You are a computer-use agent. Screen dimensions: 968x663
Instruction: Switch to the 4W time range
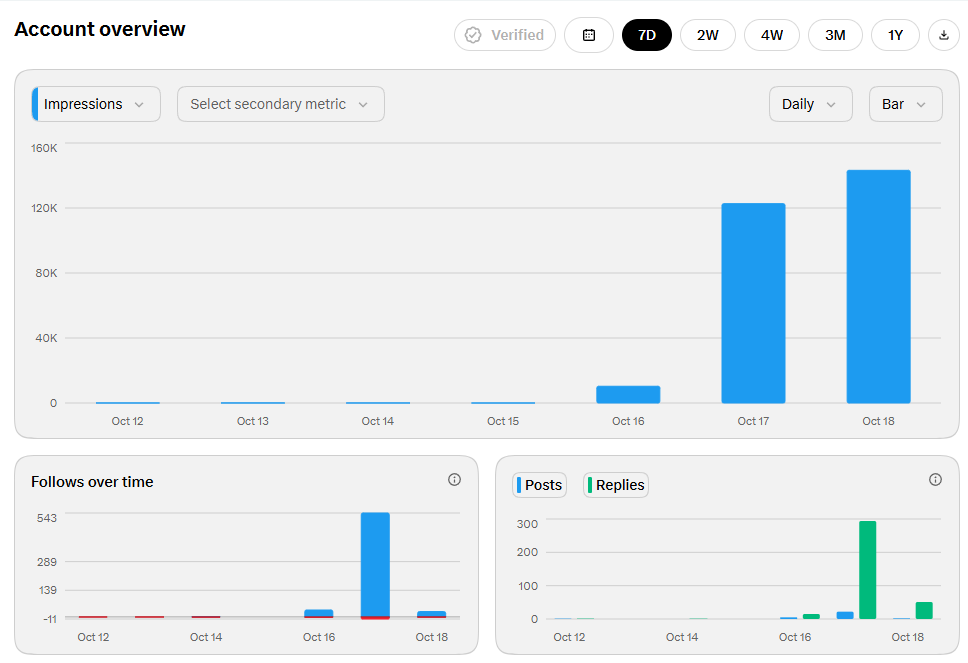pos(772,35)
